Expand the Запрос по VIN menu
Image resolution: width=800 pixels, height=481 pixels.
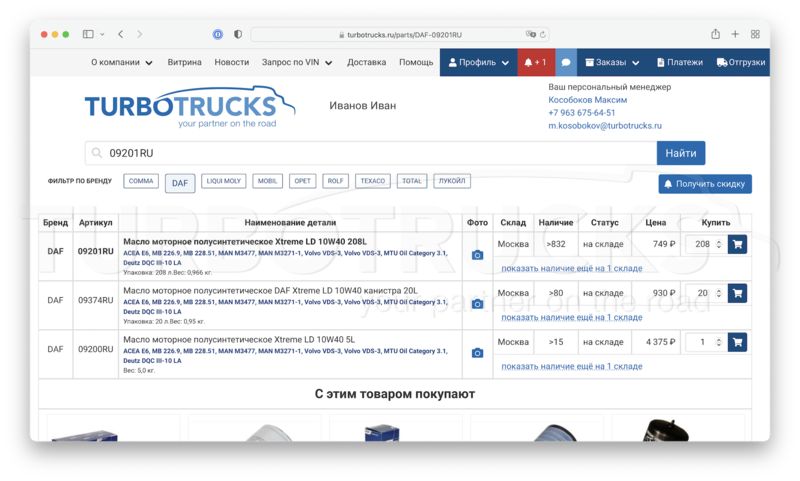297,62
